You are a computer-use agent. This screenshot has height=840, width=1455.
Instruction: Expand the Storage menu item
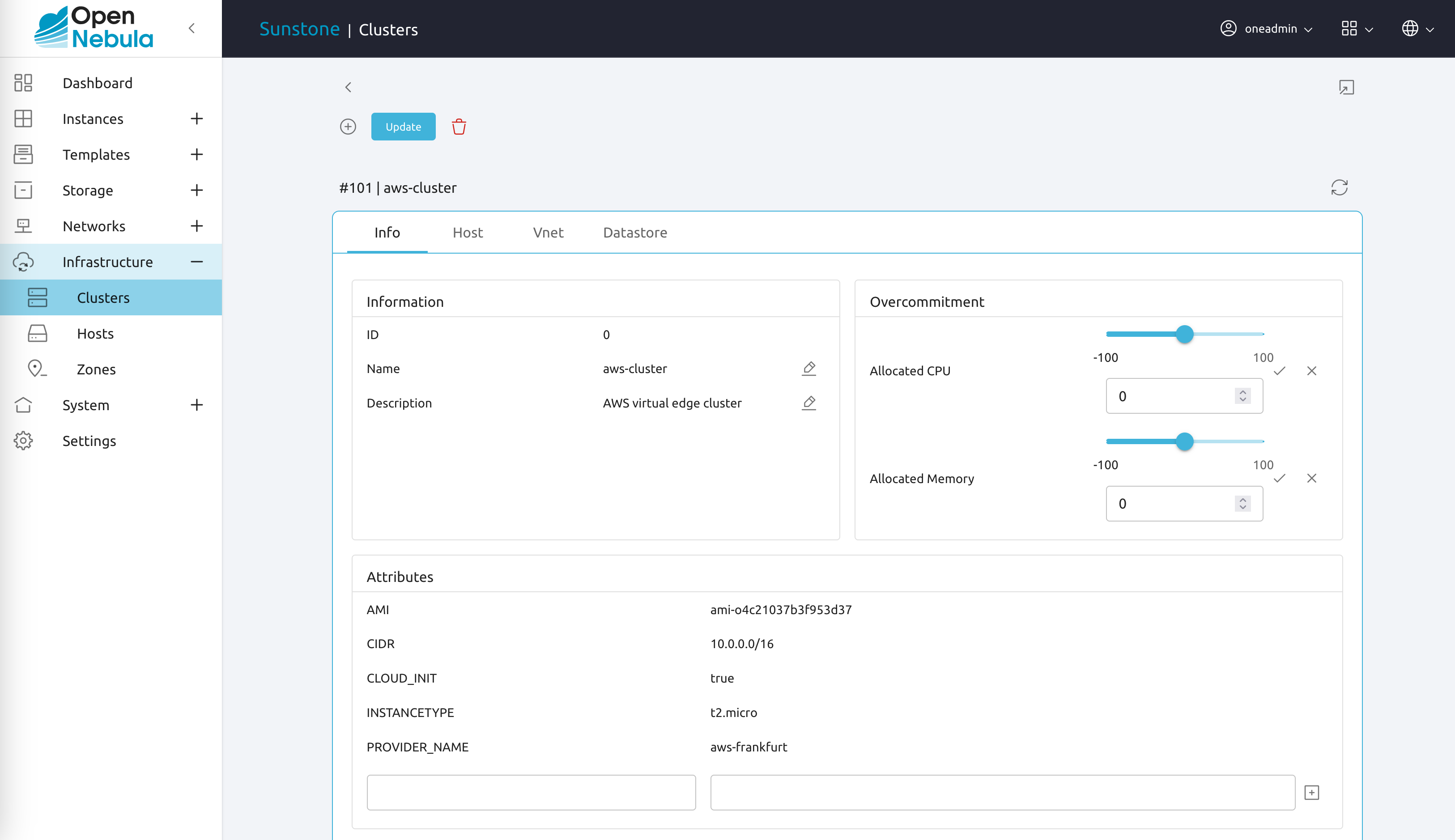coord(197,190)
